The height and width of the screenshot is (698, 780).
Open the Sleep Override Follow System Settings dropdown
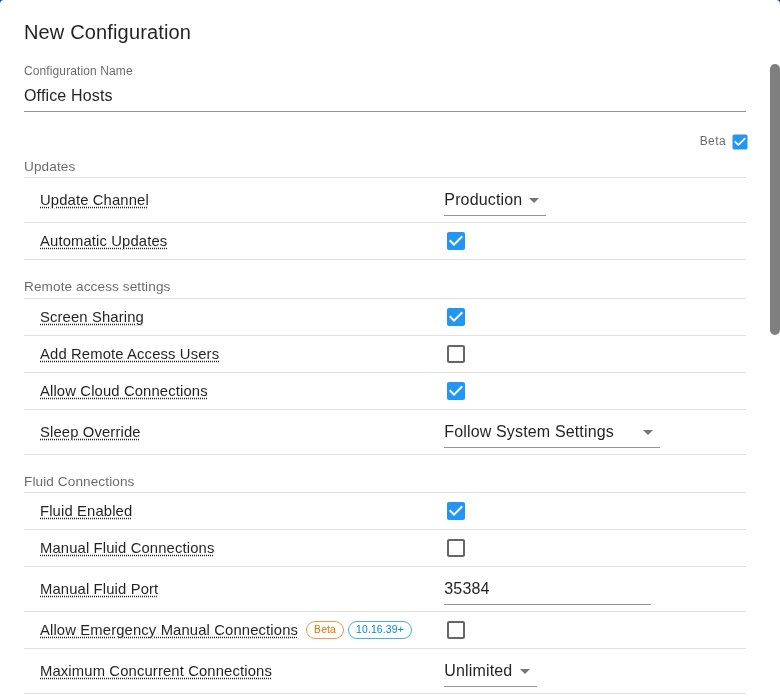pos(552,432)
